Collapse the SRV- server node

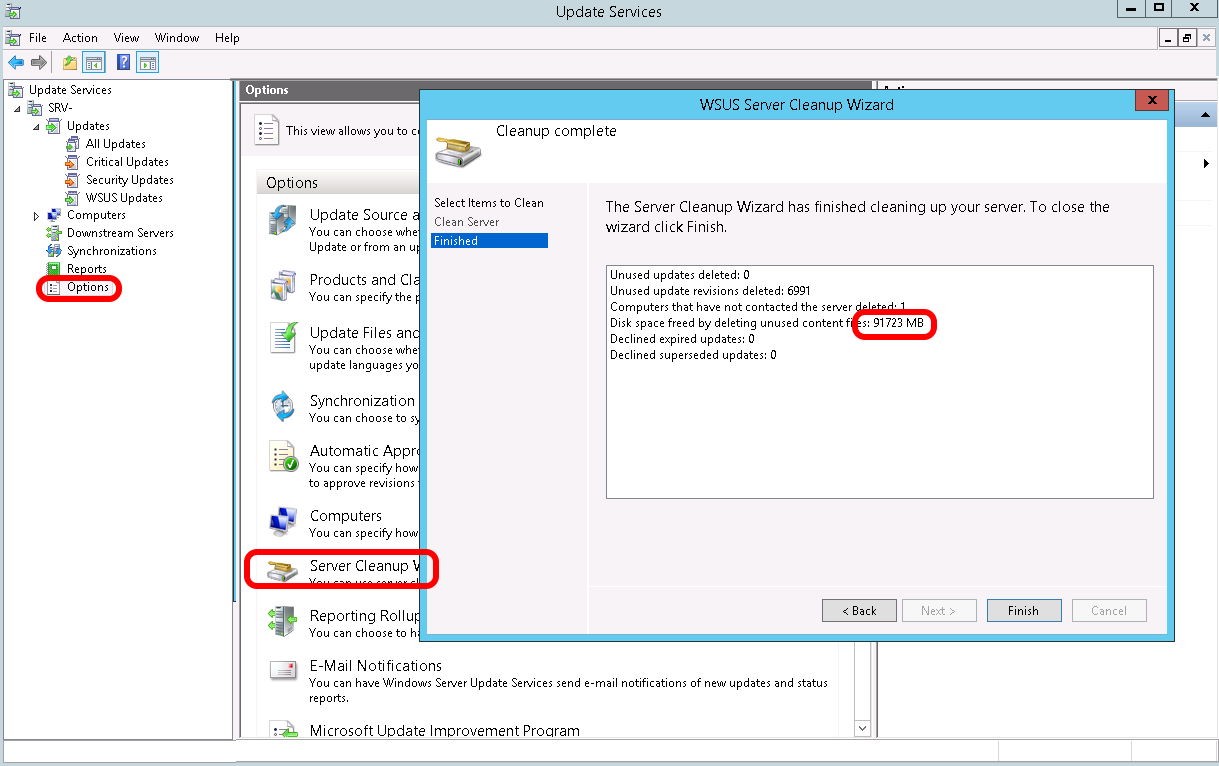pos(18,108)
